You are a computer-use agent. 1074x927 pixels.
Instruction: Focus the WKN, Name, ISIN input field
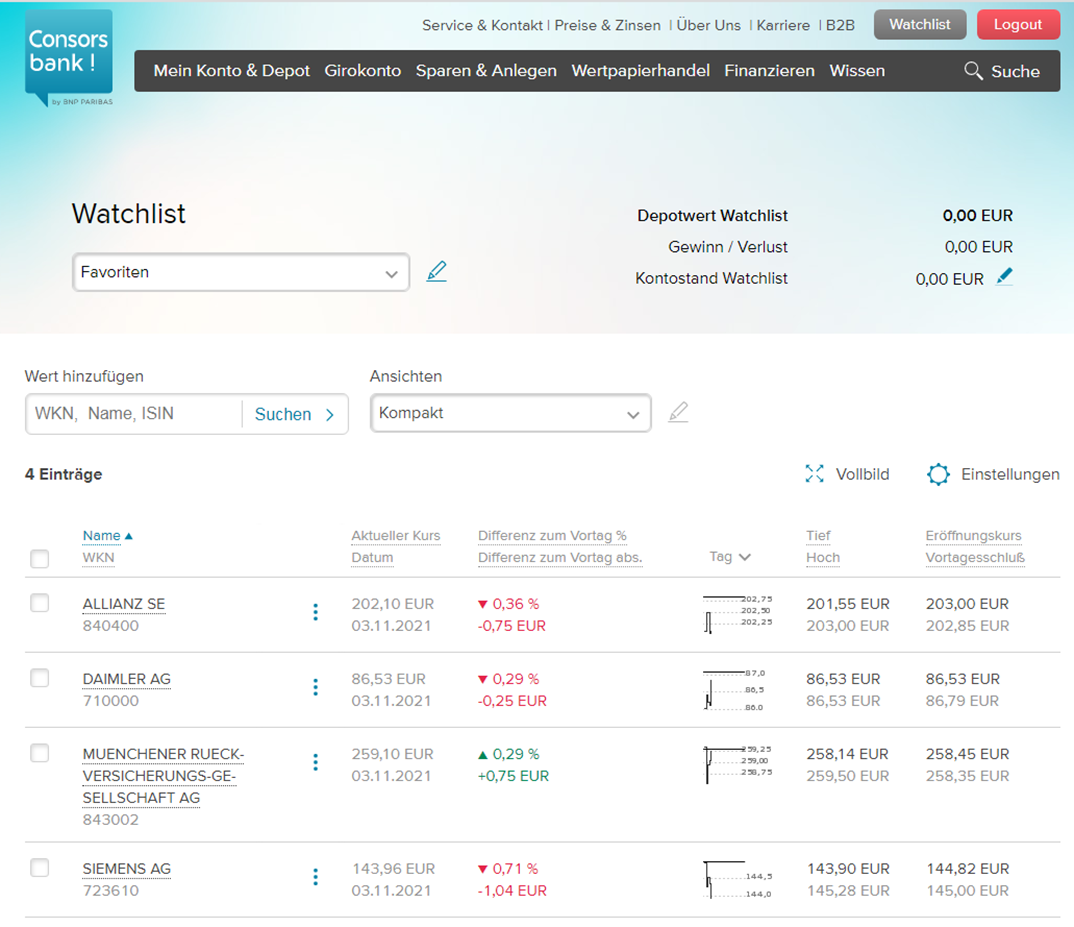point(134,414)
